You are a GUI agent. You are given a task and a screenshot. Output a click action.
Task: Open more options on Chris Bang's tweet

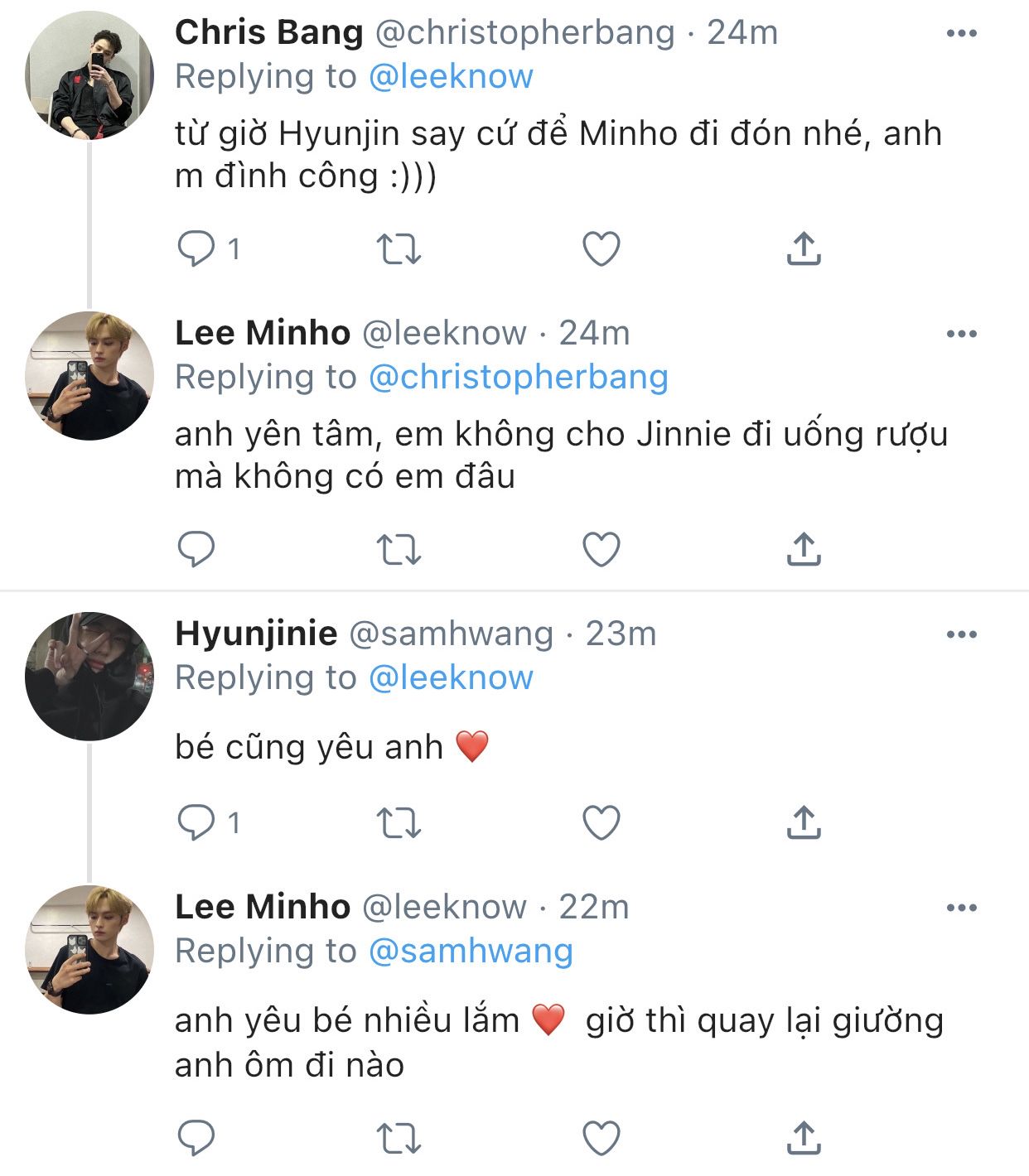[x=961, y=33]
